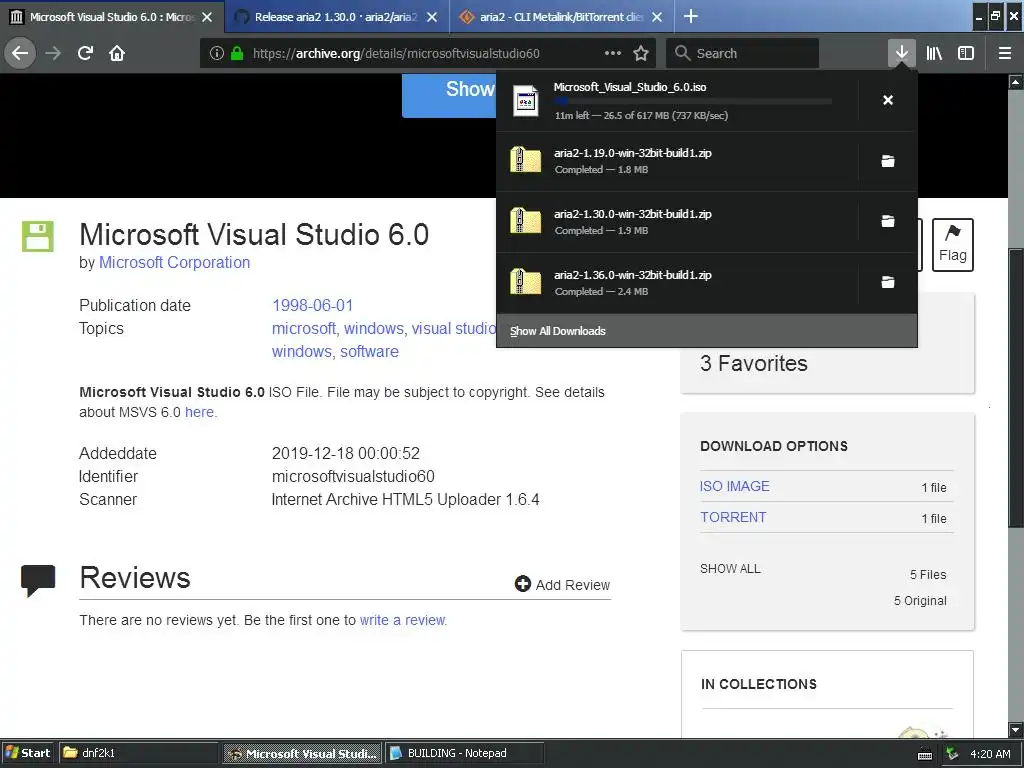The image size is (1024, 768).
Task: Click the green padlock security icon
Action: (237, 53)
